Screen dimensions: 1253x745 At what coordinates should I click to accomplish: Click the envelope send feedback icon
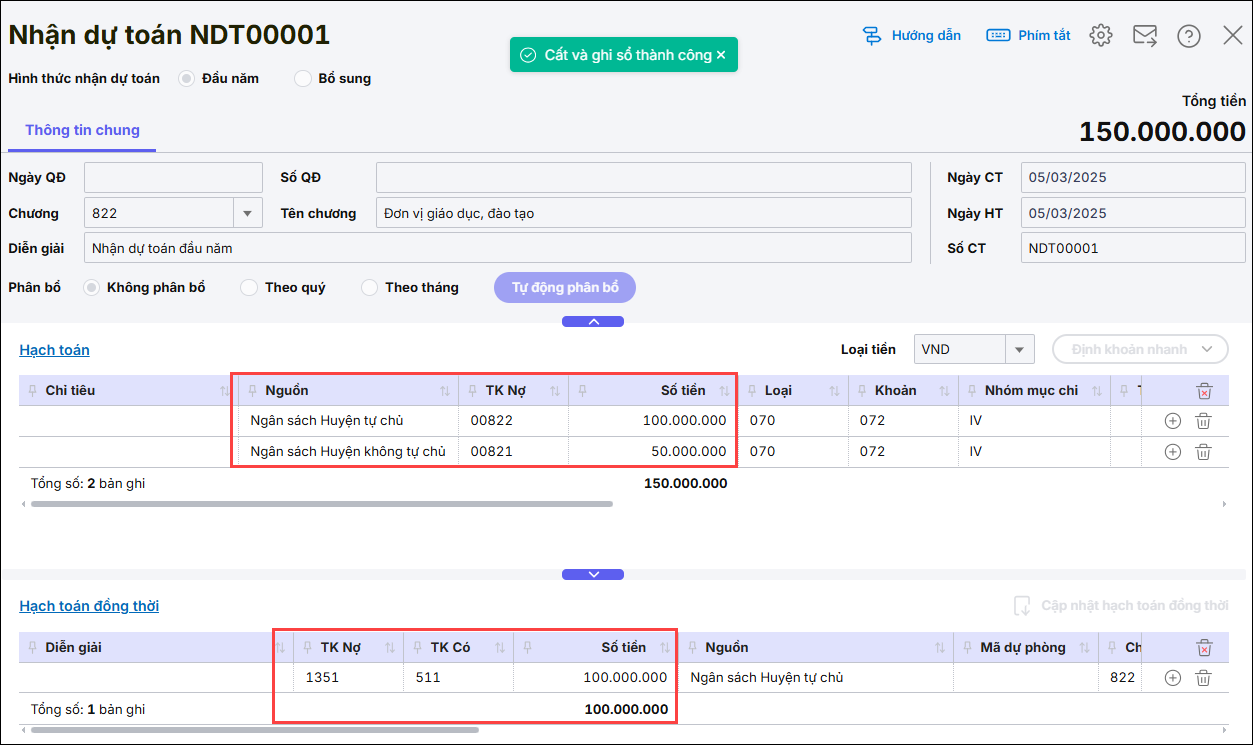(1144, 36)
